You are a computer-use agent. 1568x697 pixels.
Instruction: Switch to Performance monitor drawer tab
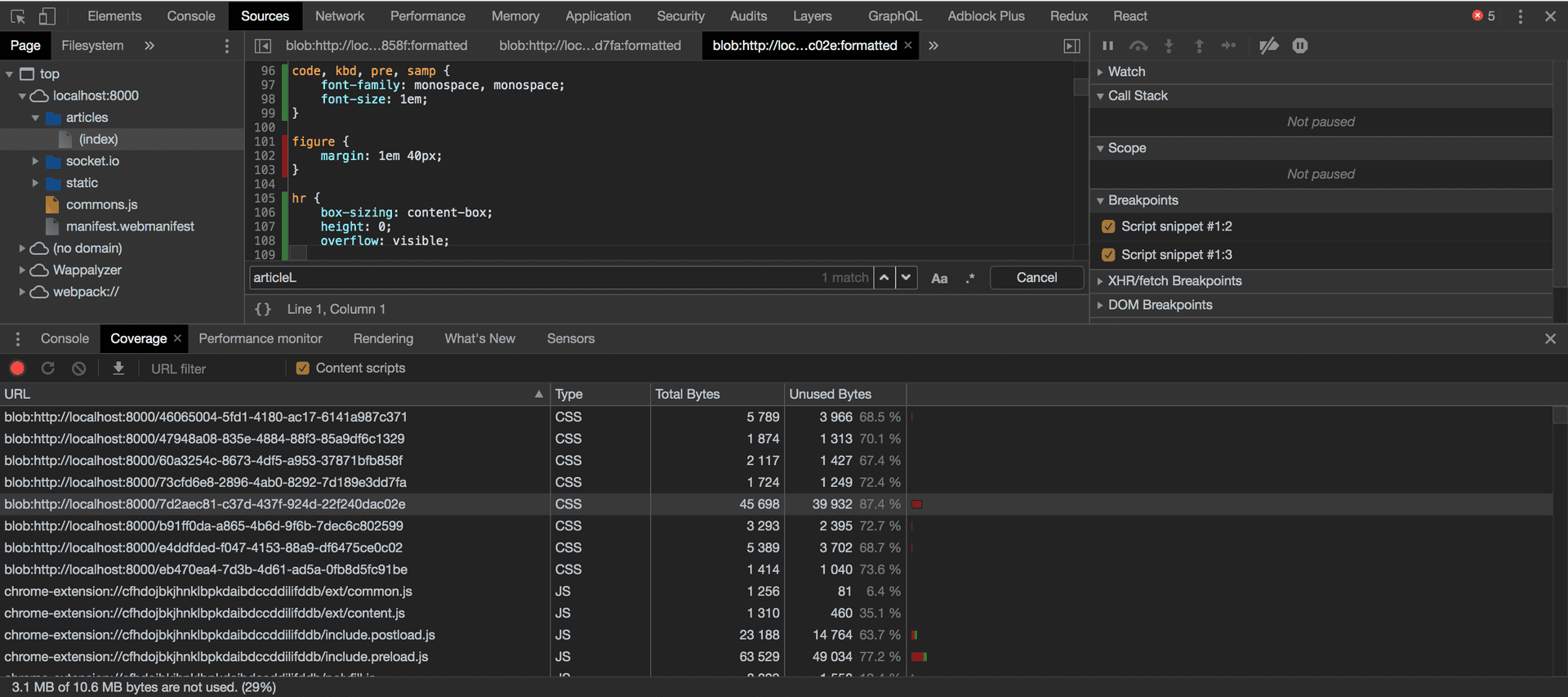[261, 338]
